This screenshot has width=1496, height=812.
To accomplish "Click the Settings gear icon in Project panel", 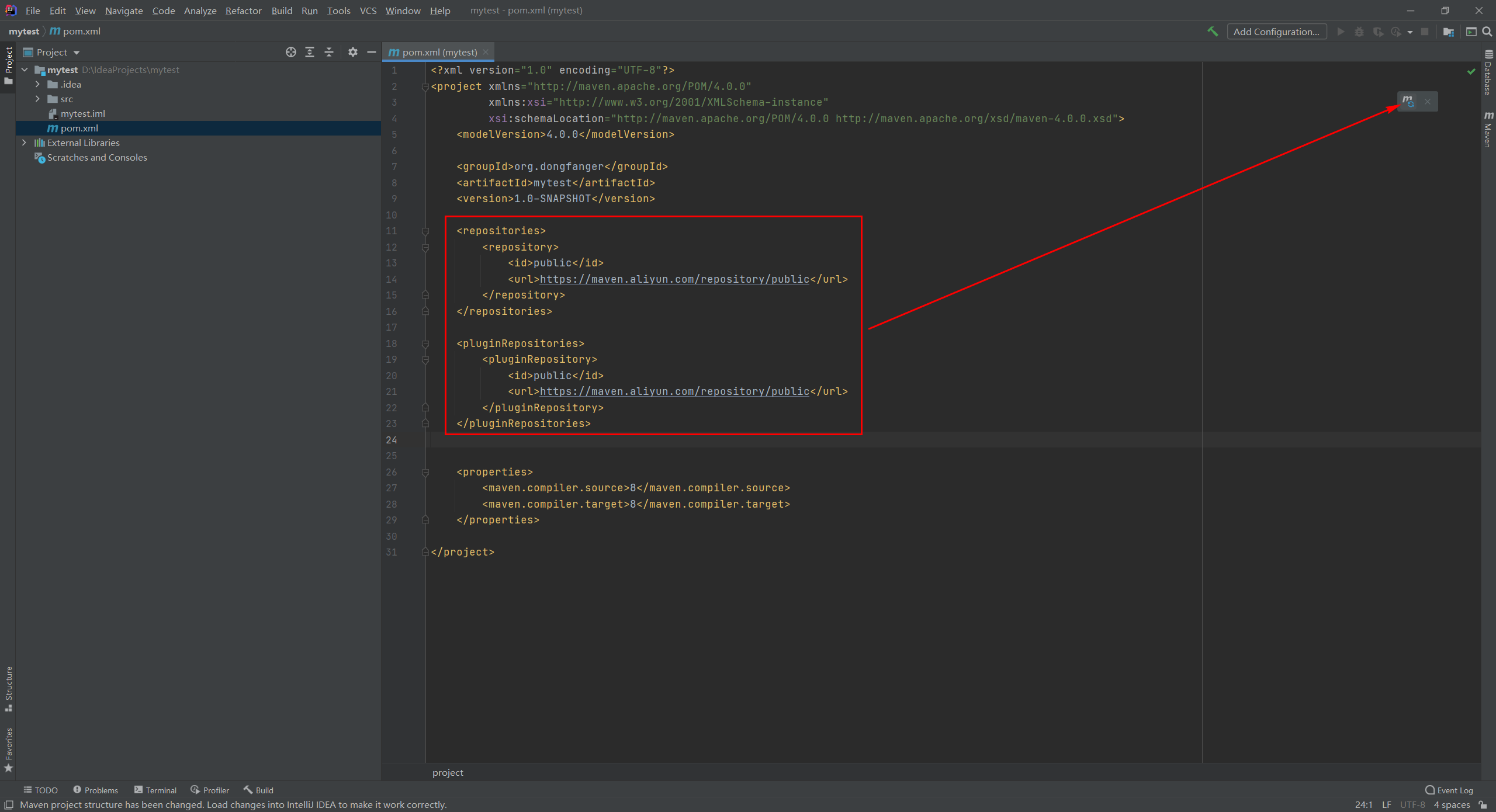I will click(352, 52).
